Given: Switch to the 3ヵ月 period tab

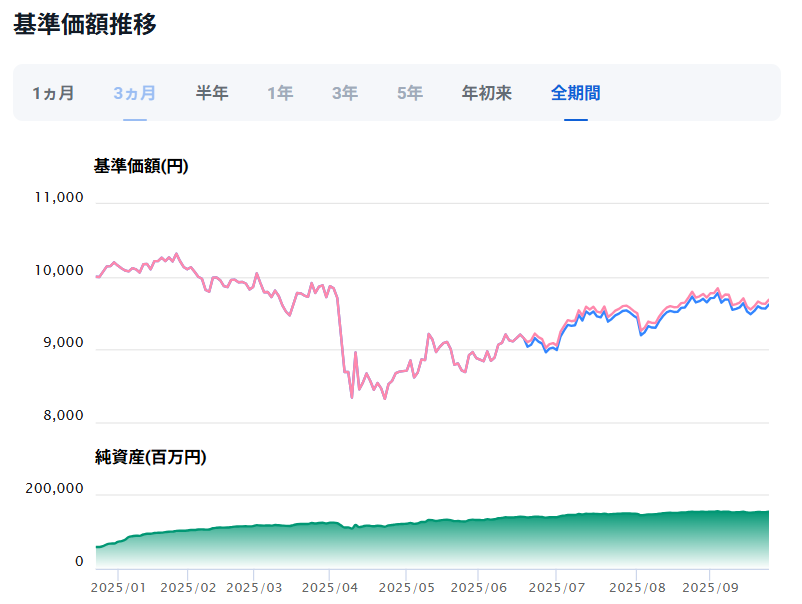Looking at the screenshot, I should click(135, 93).
